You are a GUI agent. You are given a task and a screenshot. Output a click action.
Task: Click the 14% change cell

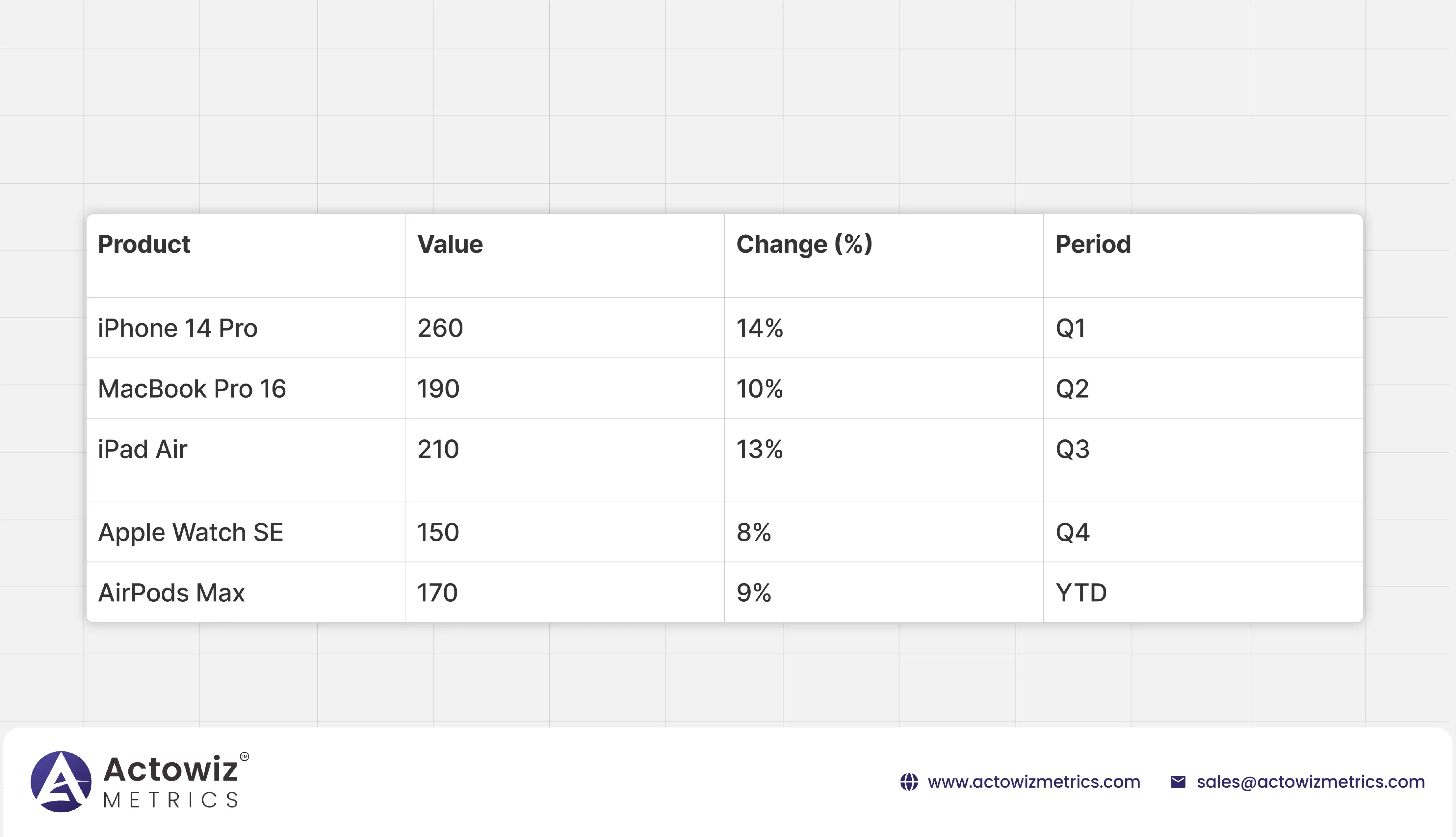pyautogui.click(x=759, y=328)
